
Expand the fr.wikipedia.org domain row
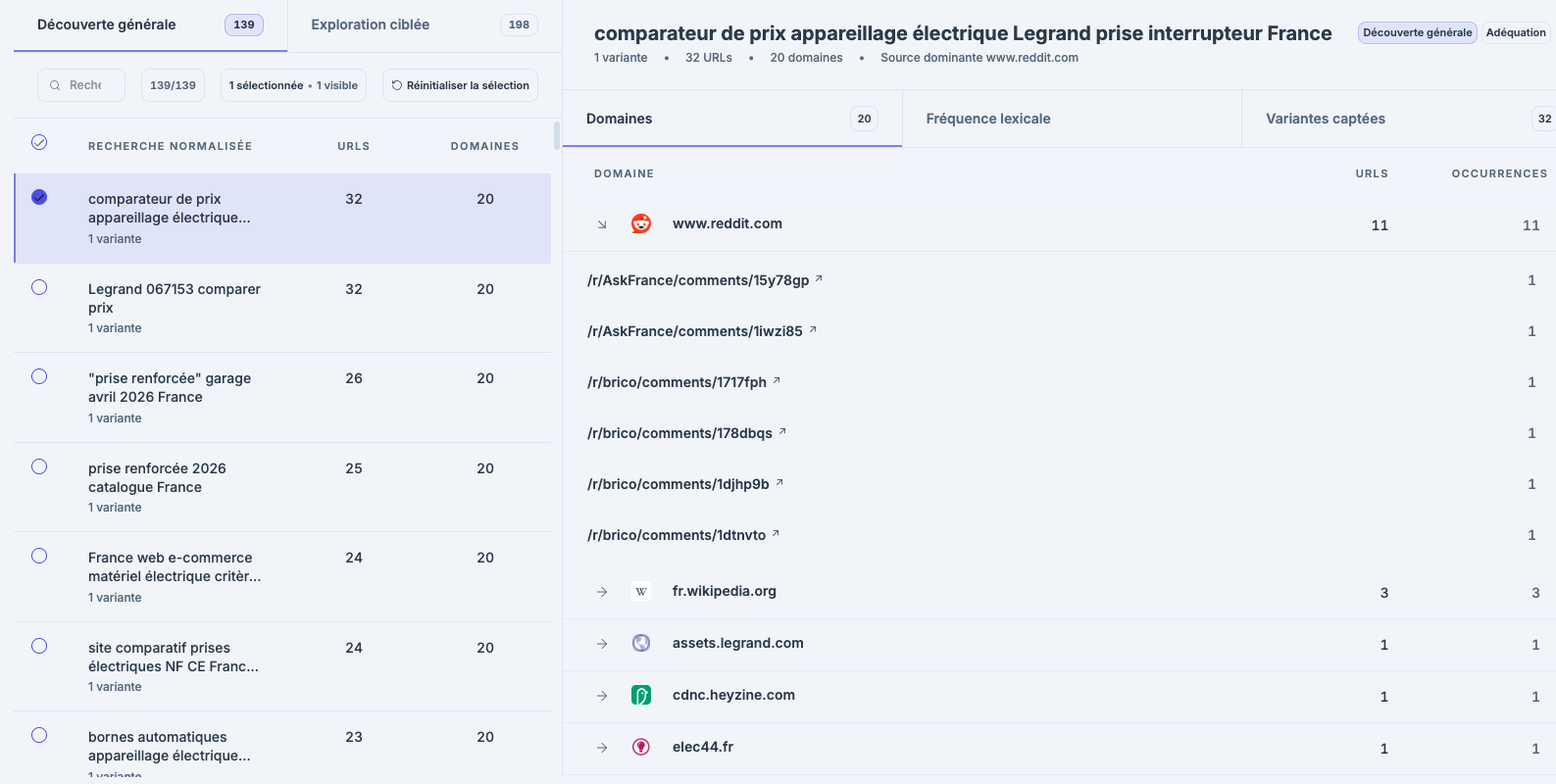tap(602, 592)
